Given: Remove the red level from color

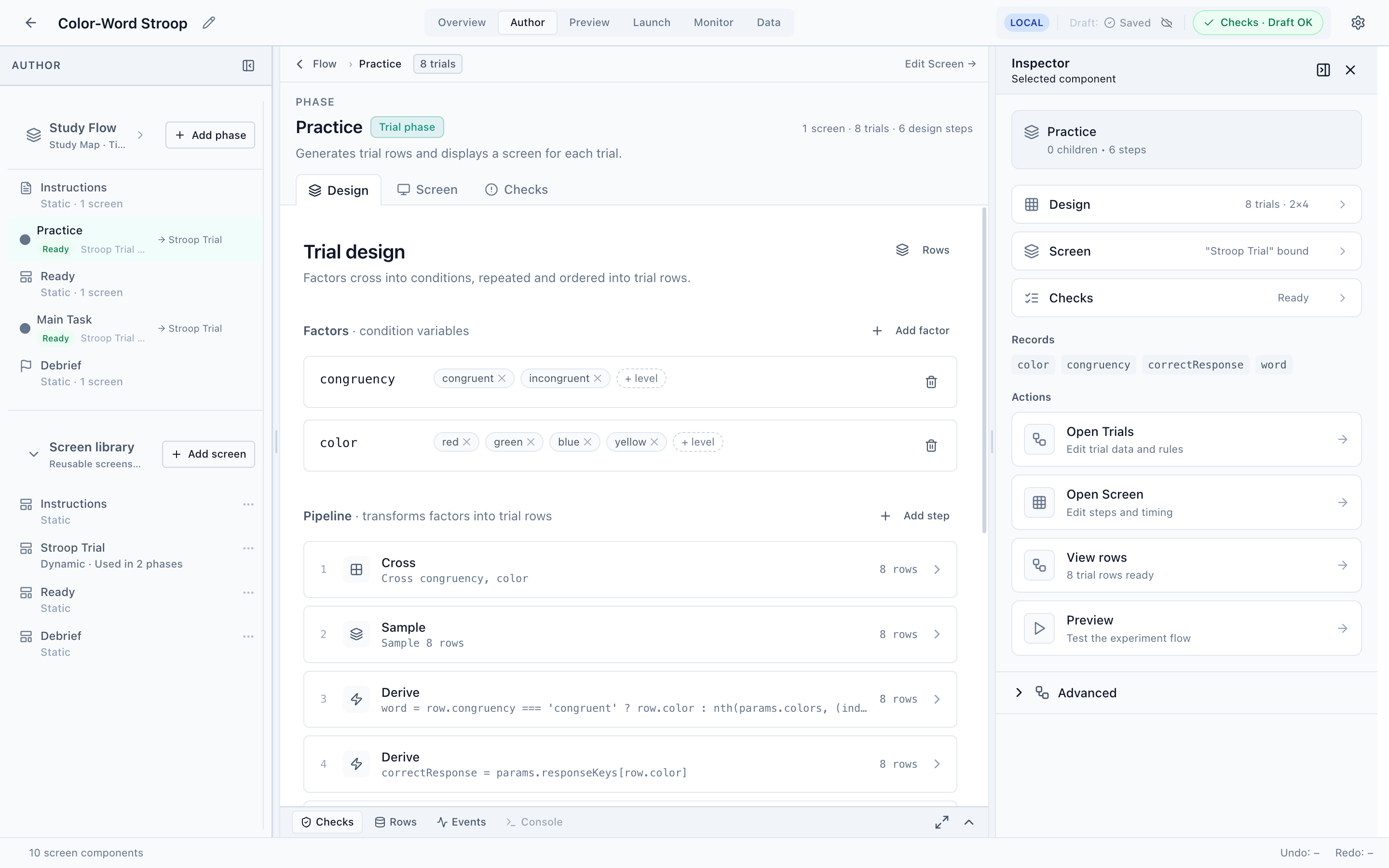Looking at the screenshot, I should 467,442.
